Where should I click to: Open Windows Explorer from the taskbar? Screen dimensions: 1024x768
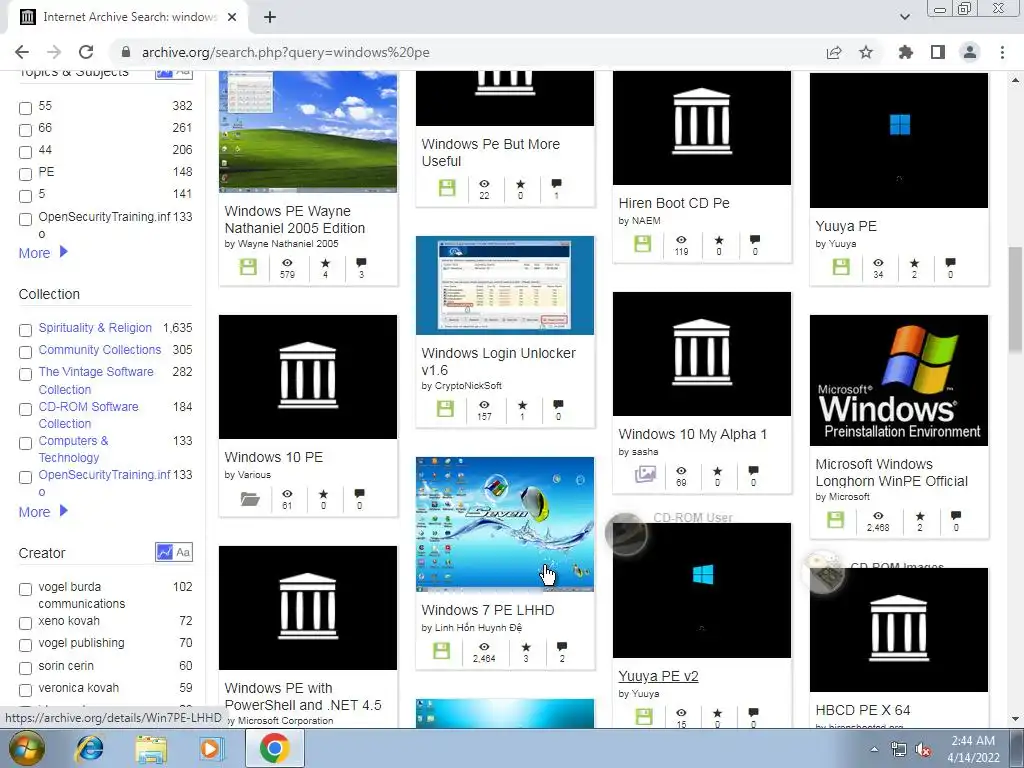[x=151, y=749]
